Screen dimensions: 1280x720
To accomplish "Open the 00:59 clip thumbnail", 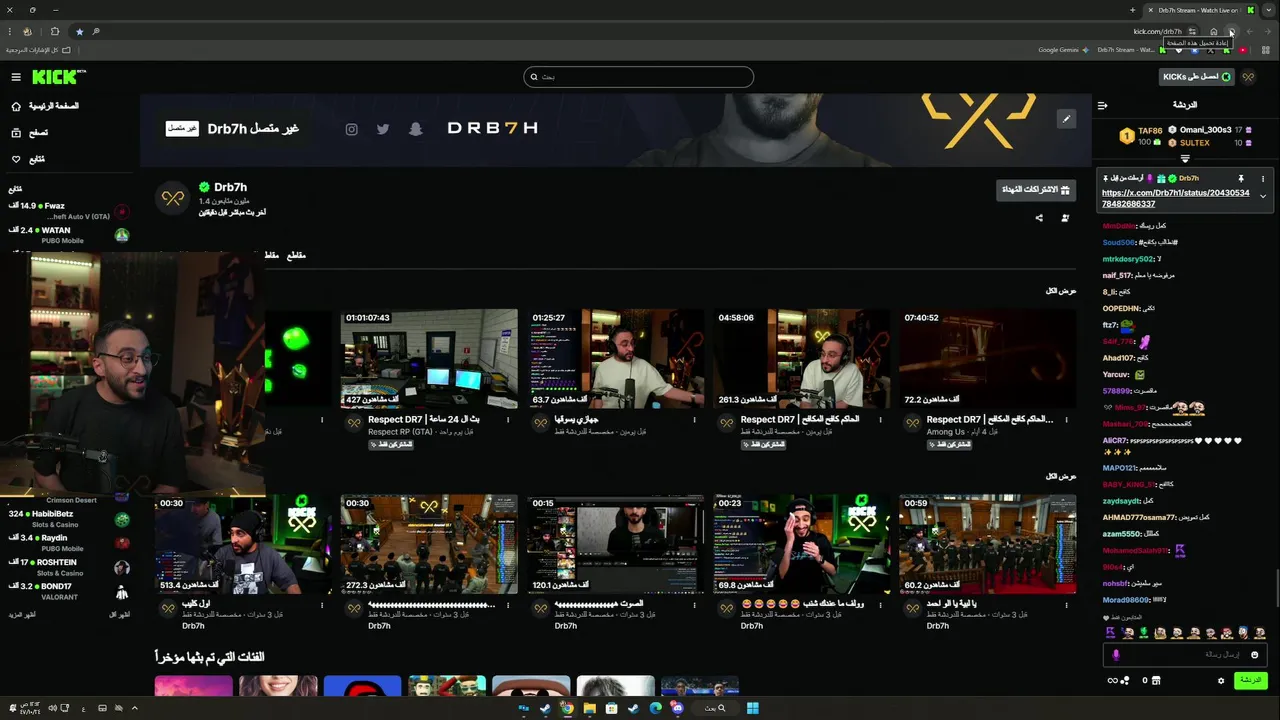I will pos(987,544).
